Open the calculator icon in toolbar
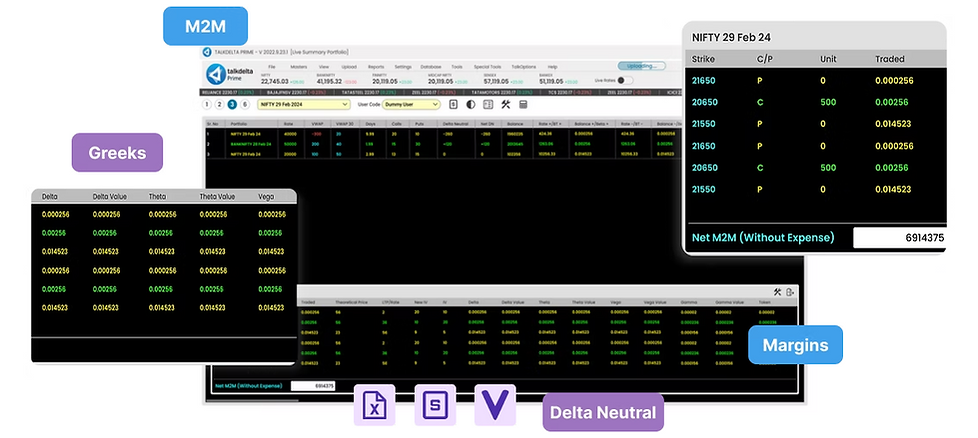This screenshot has width=978, height=438. click(x=523, y=105)
